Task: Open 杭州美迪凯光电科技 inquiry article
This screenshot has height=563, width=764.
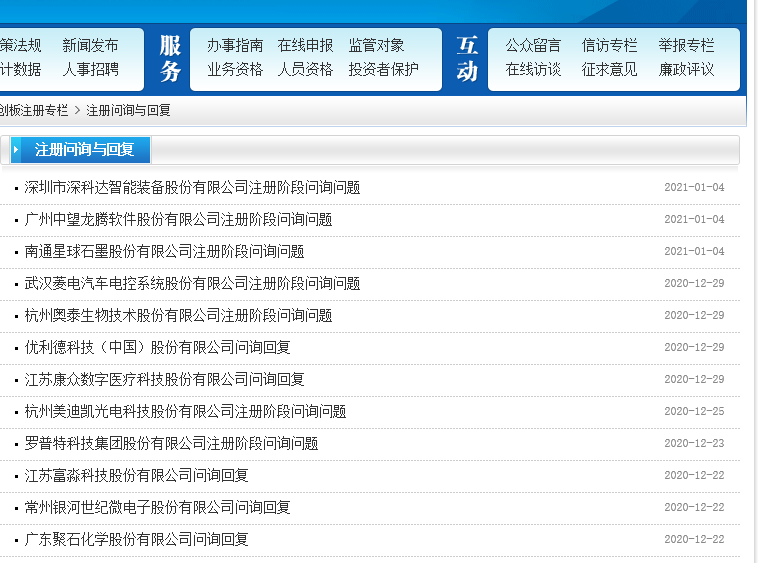Action: tap(185, 411)
